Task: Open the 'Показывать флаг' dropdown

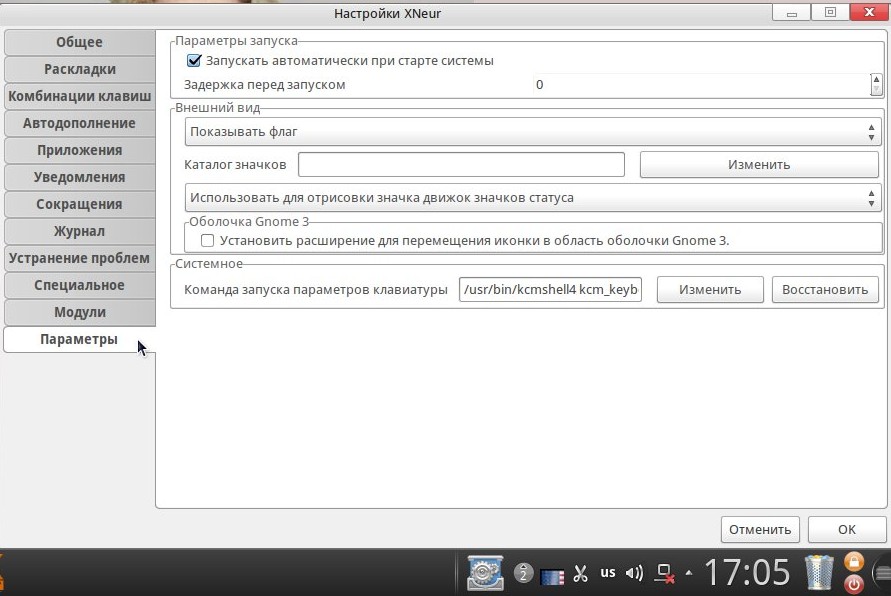Action: [x=531, y=132]
